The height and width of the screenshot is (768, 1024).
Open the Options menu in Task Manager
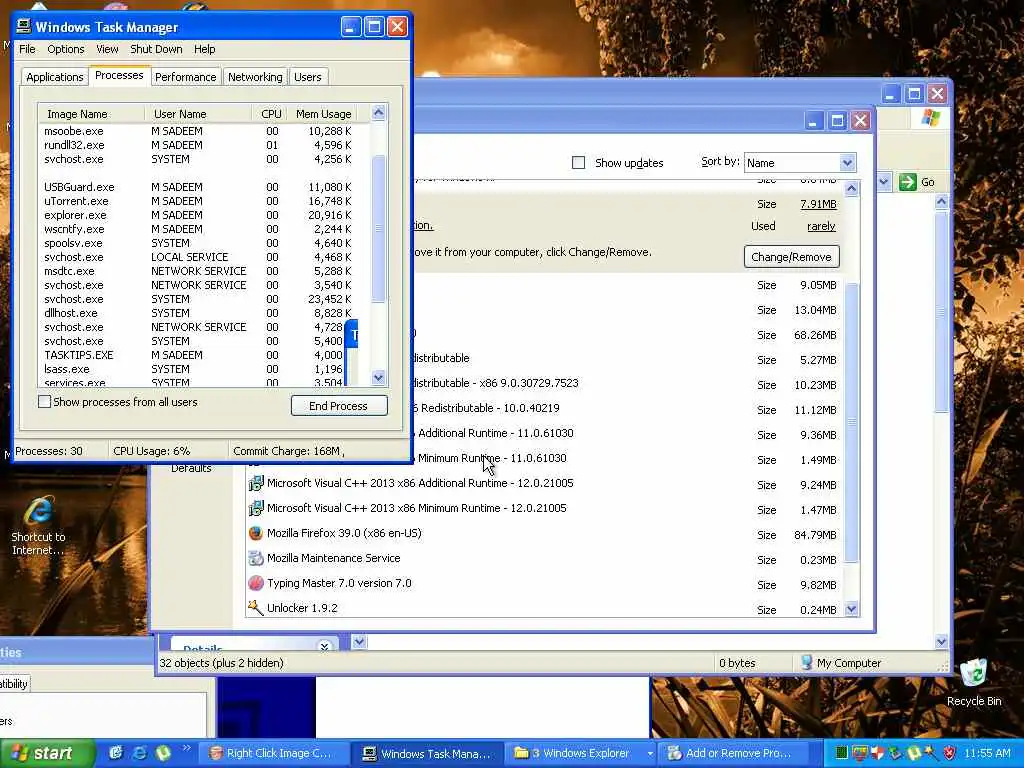tap(65, 49)
